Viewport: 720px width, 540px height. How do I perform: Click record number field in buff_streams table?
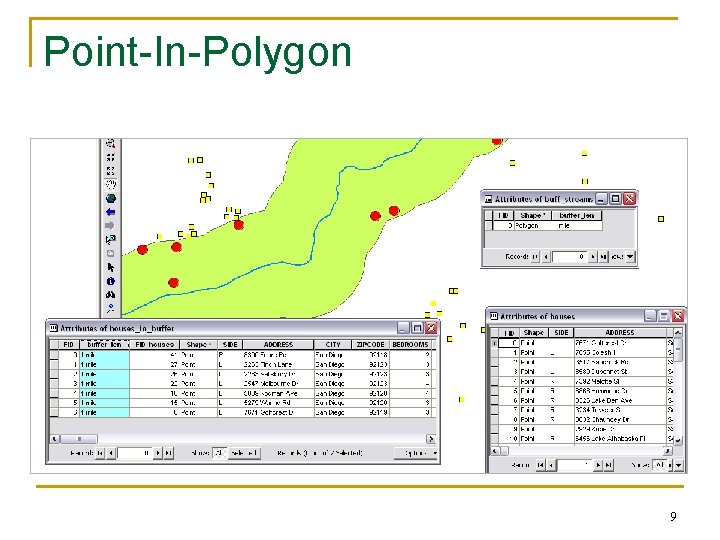pyautogui.click(x=569, y=257)
